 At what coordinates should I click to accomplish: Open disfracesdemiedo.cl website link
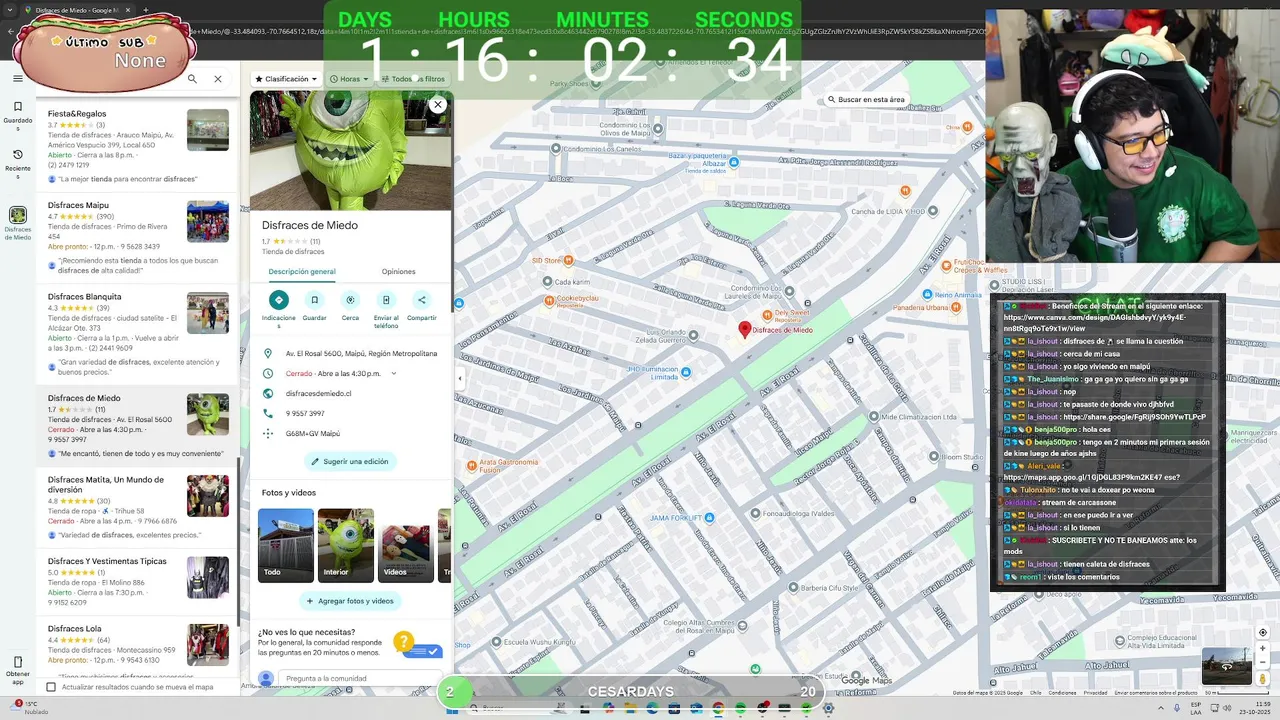[318, 393]
